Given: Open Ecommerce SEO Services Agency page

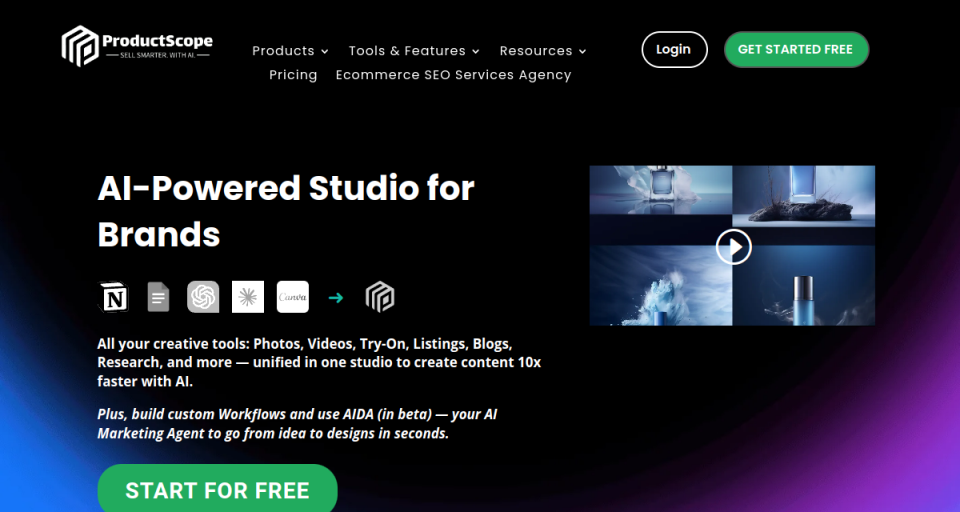Looking at the screenshot, I should pyautogui.click(x=454, y=75).
